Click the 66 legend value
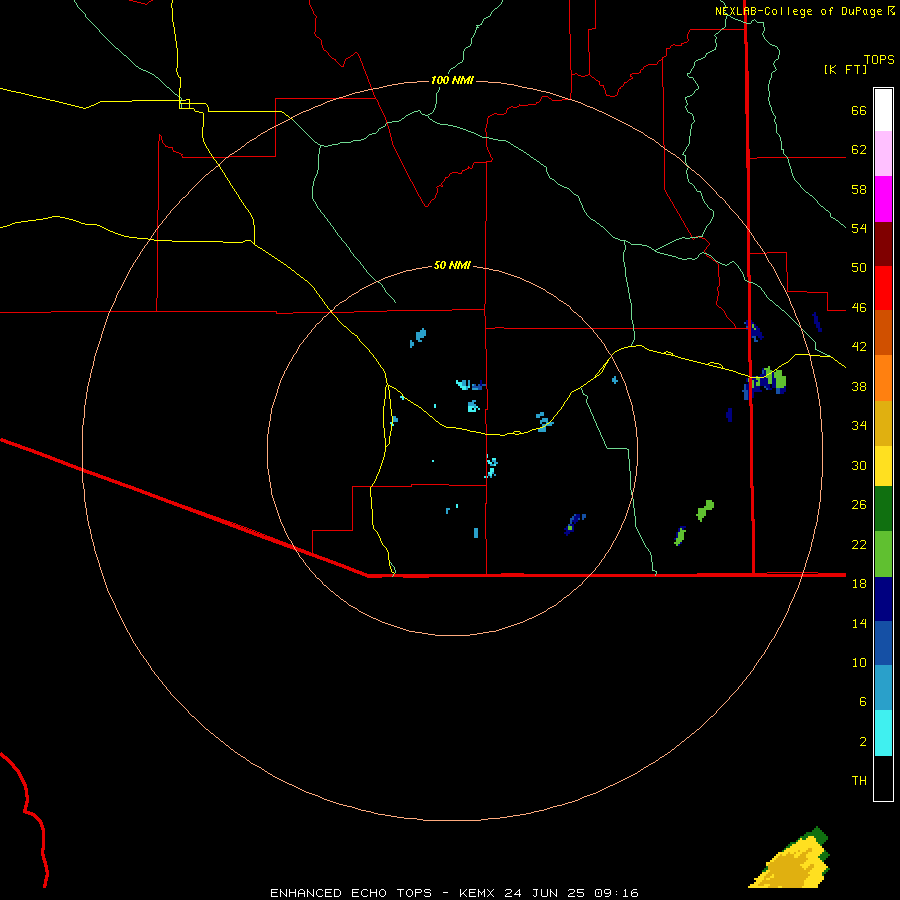 pyautogui.click(x=859, y=111)
